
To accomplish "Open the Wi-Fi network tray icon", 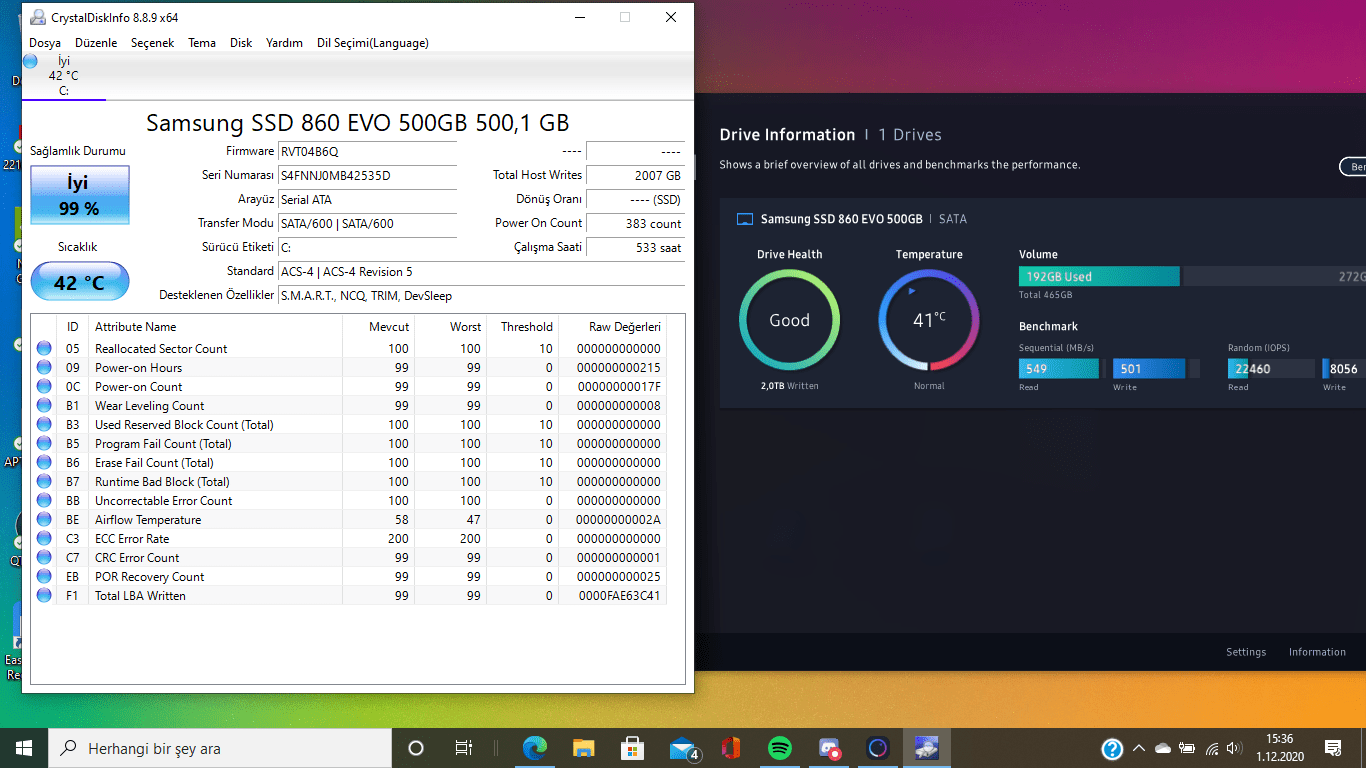I will 1212,748.
